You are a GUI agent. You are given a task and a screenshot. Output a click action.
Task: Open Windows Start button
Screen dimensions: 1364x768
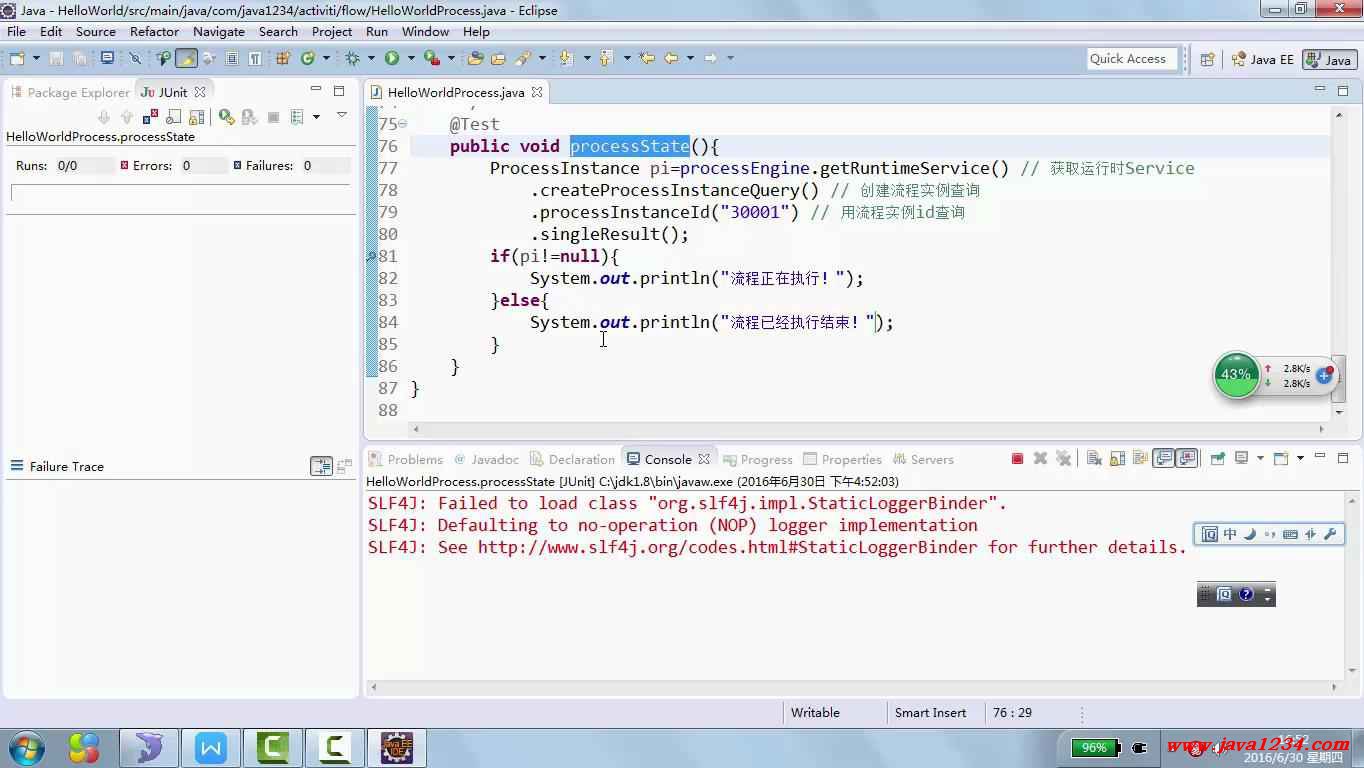tap(27, 747)
